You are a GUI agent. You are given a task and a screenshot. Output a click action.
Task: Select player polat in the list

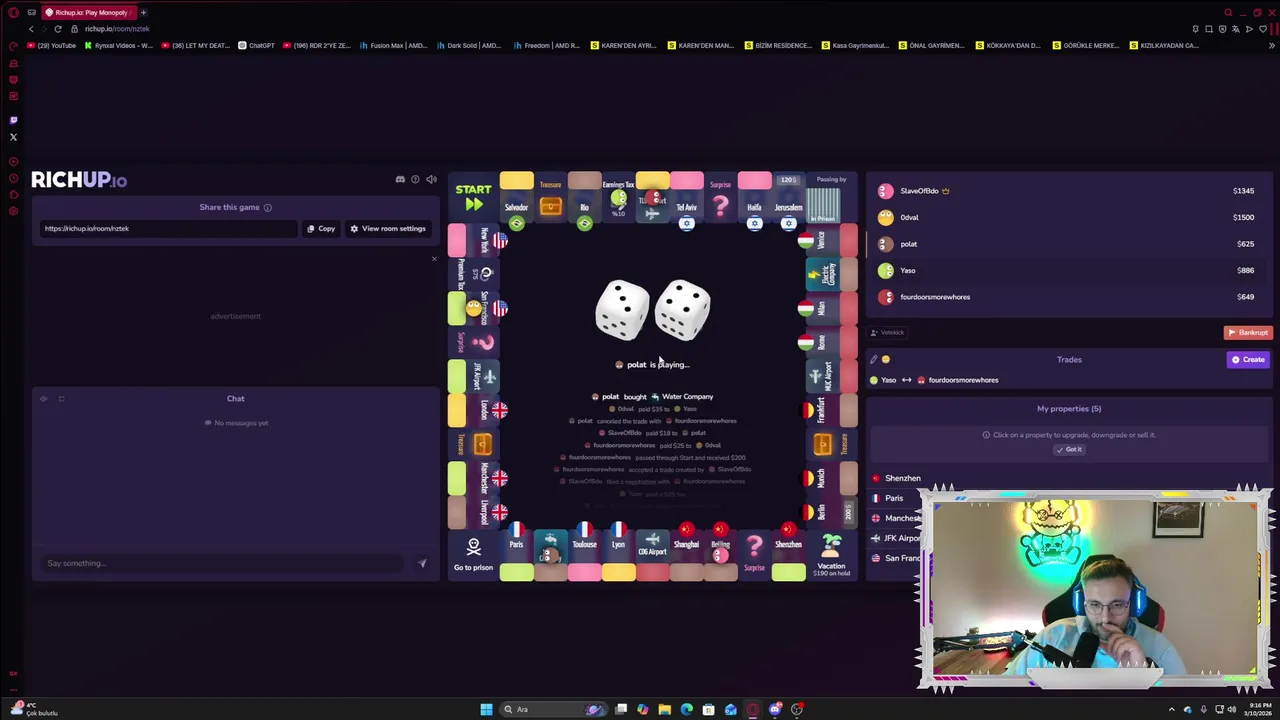pos(1068,244)
